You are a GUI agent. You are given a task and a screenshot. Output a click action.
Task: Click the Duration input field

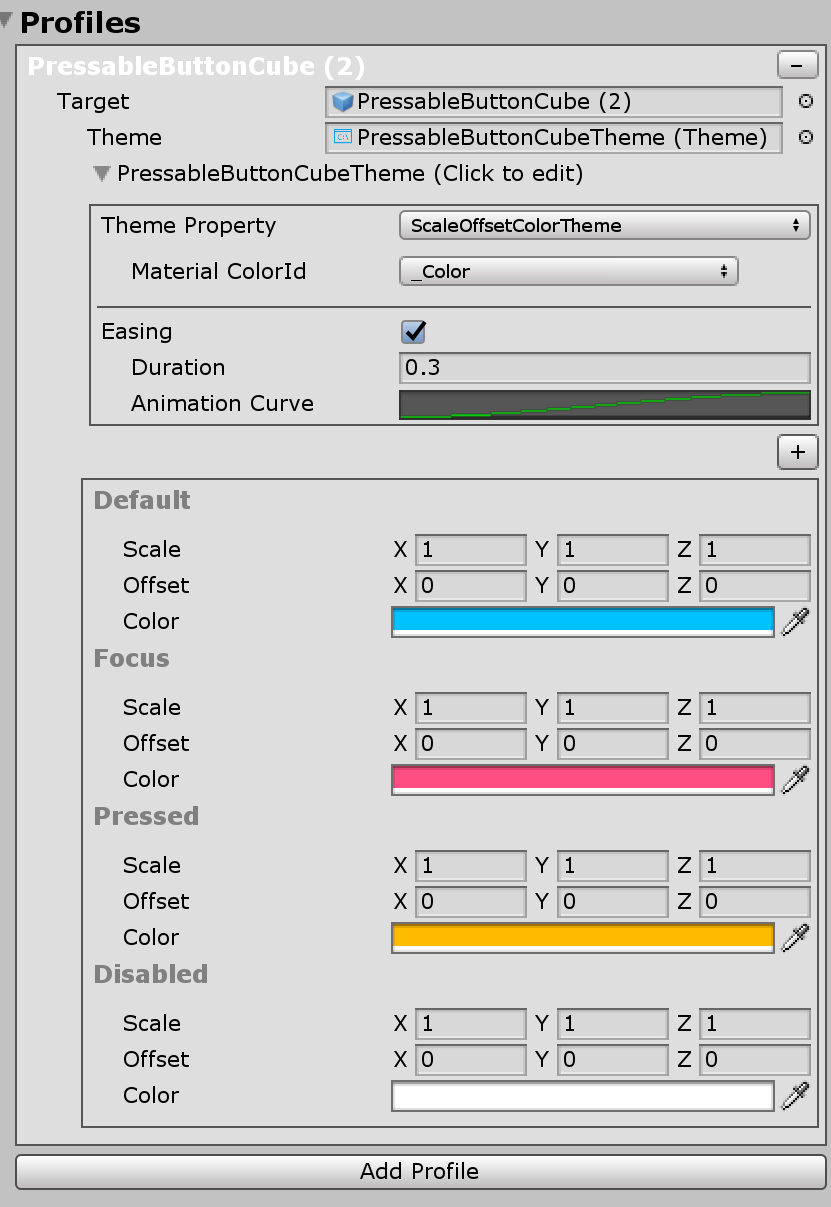[604, 368]
